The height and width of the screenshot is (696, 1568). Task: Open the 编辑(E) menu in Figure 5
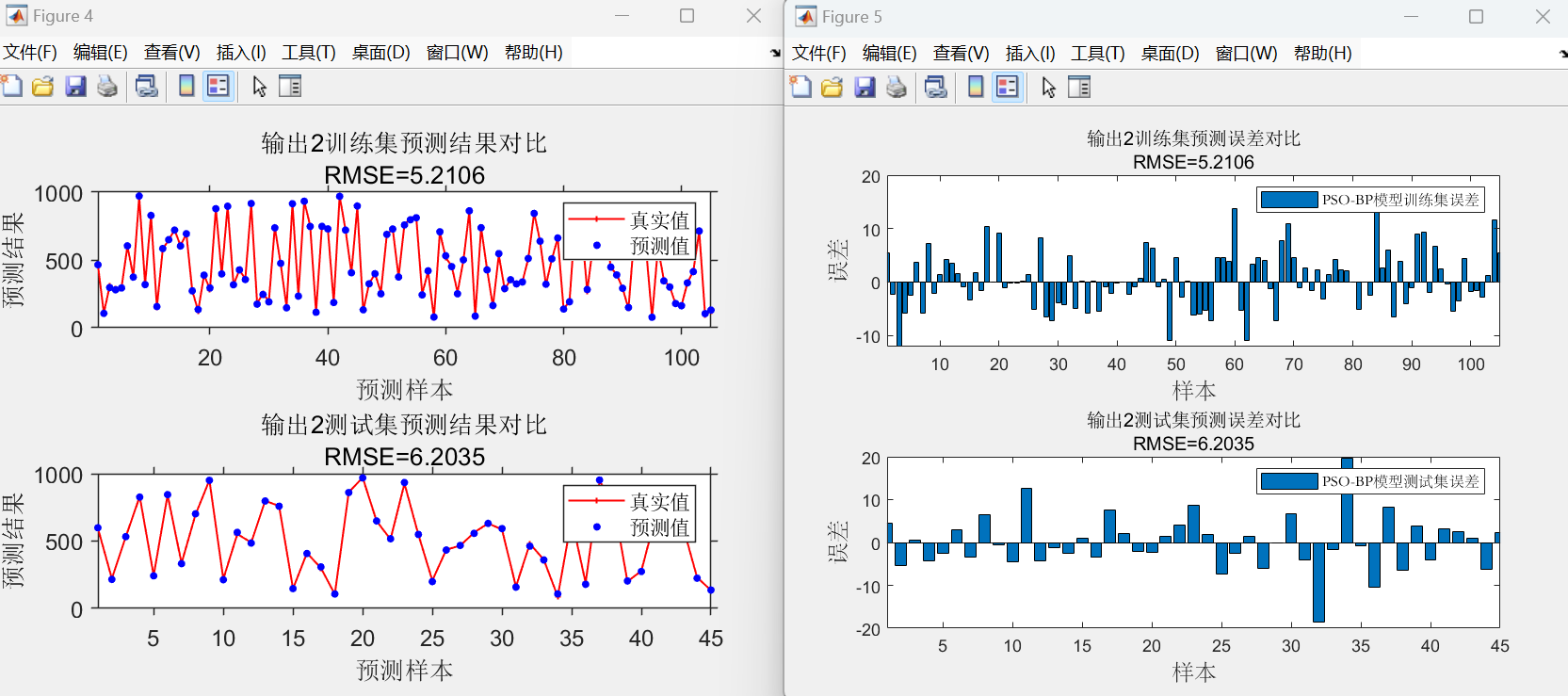890,54
